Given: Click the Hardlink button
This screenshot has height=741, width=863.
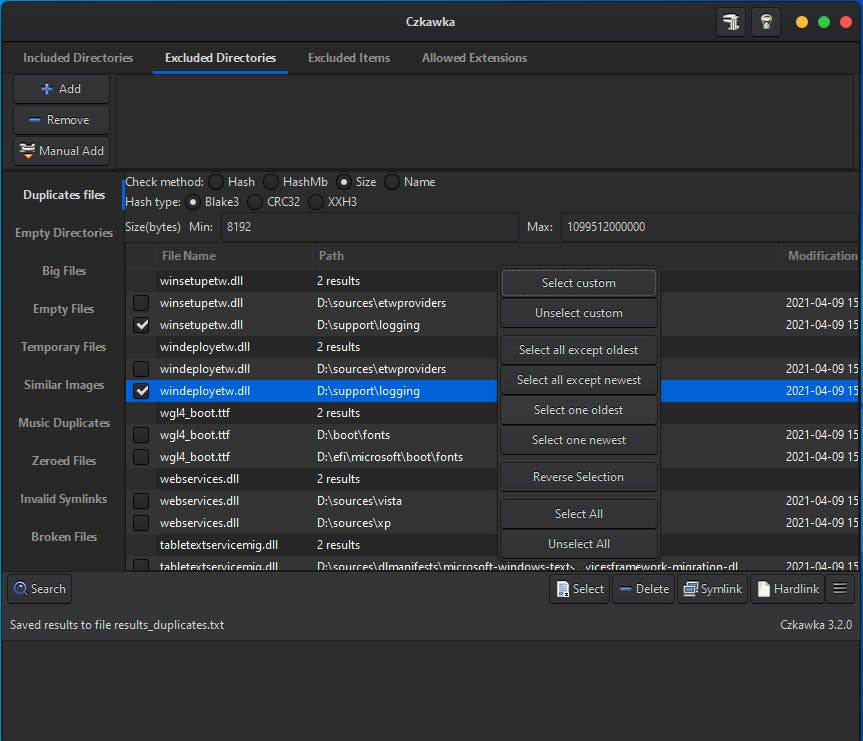Looking at the screenshot, I should 786,589.
